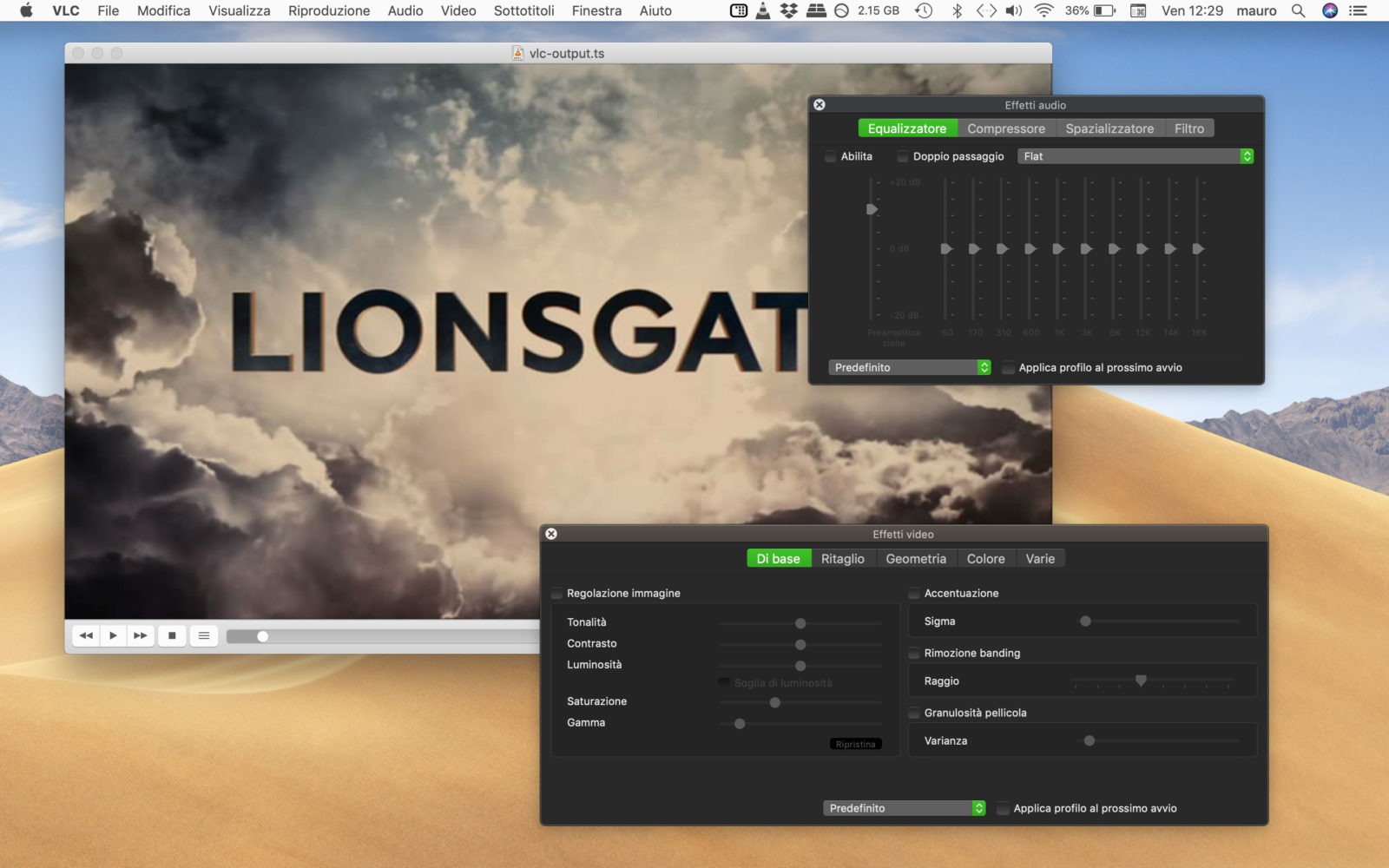The image size is (1389, 868).
Task: Click the Sigma slider
Action: (1158, 621)
